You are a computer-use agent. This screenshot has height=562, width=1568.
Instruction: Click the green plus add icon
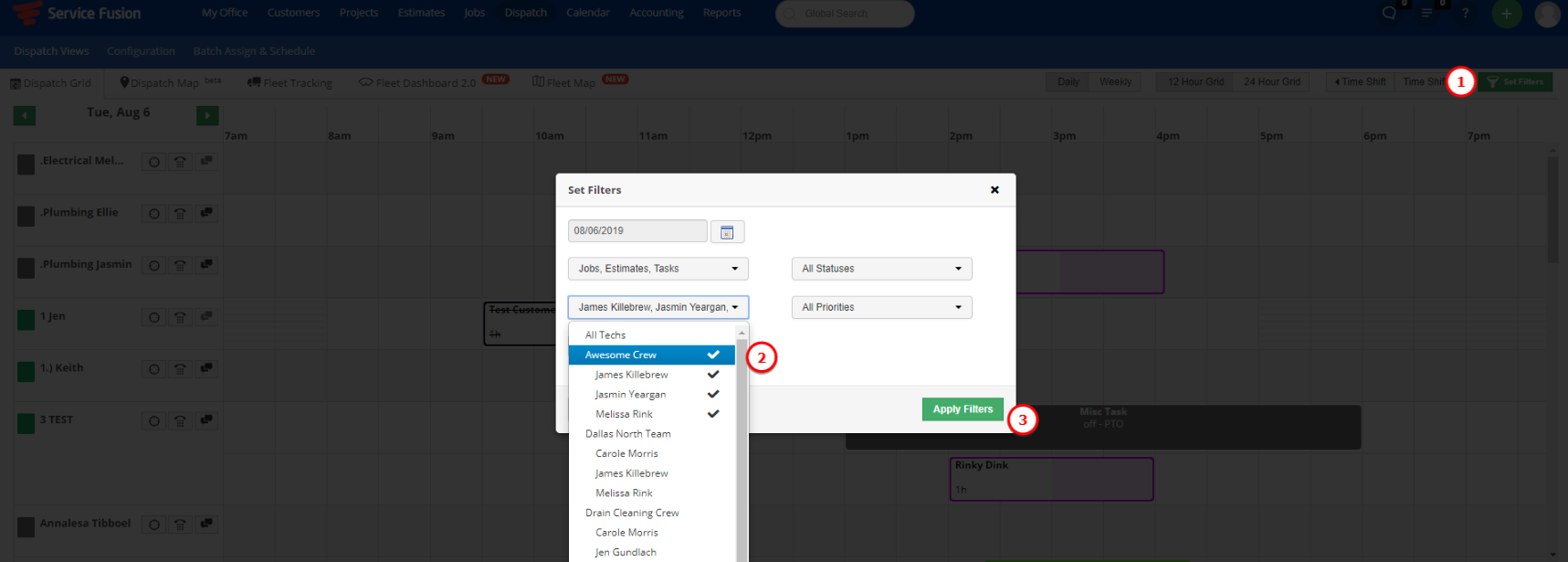[1507, 14]
